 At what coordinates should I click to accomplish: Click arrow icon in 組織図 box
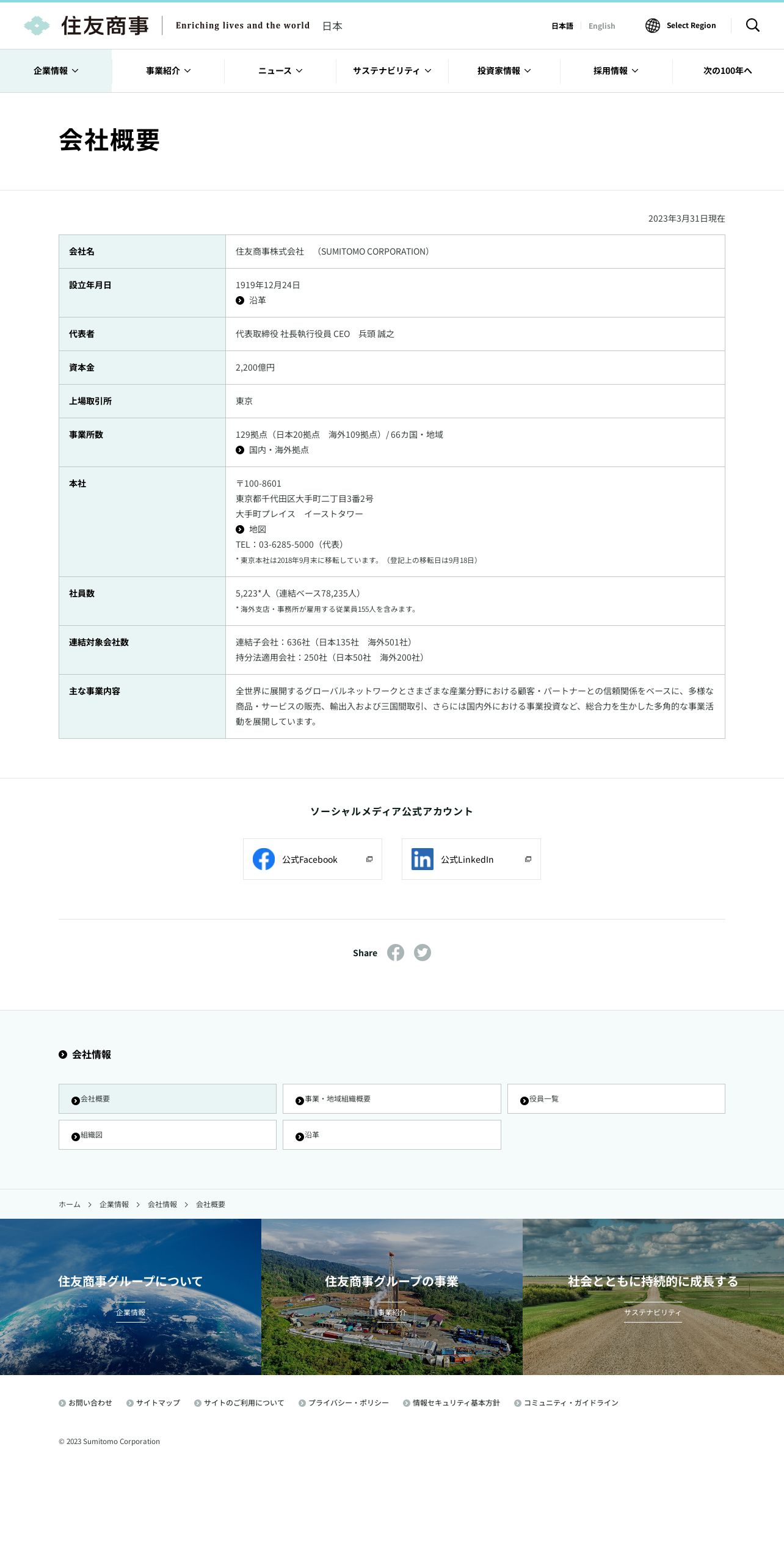[76, 1136]
